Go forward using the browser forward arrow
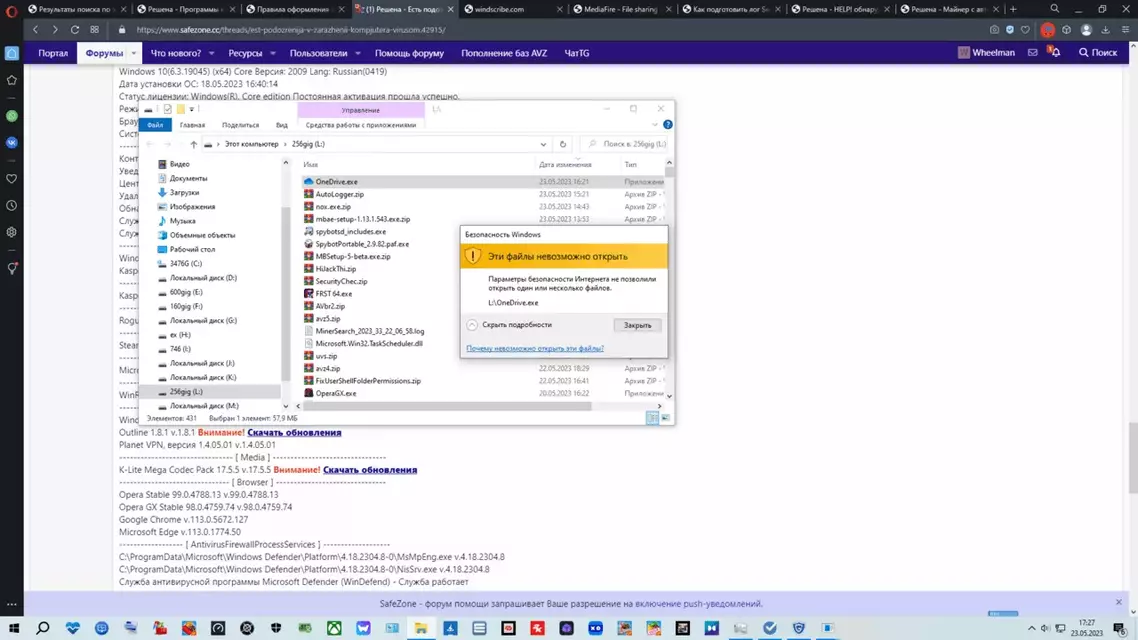1138x640 pixels. click(54, 30)
